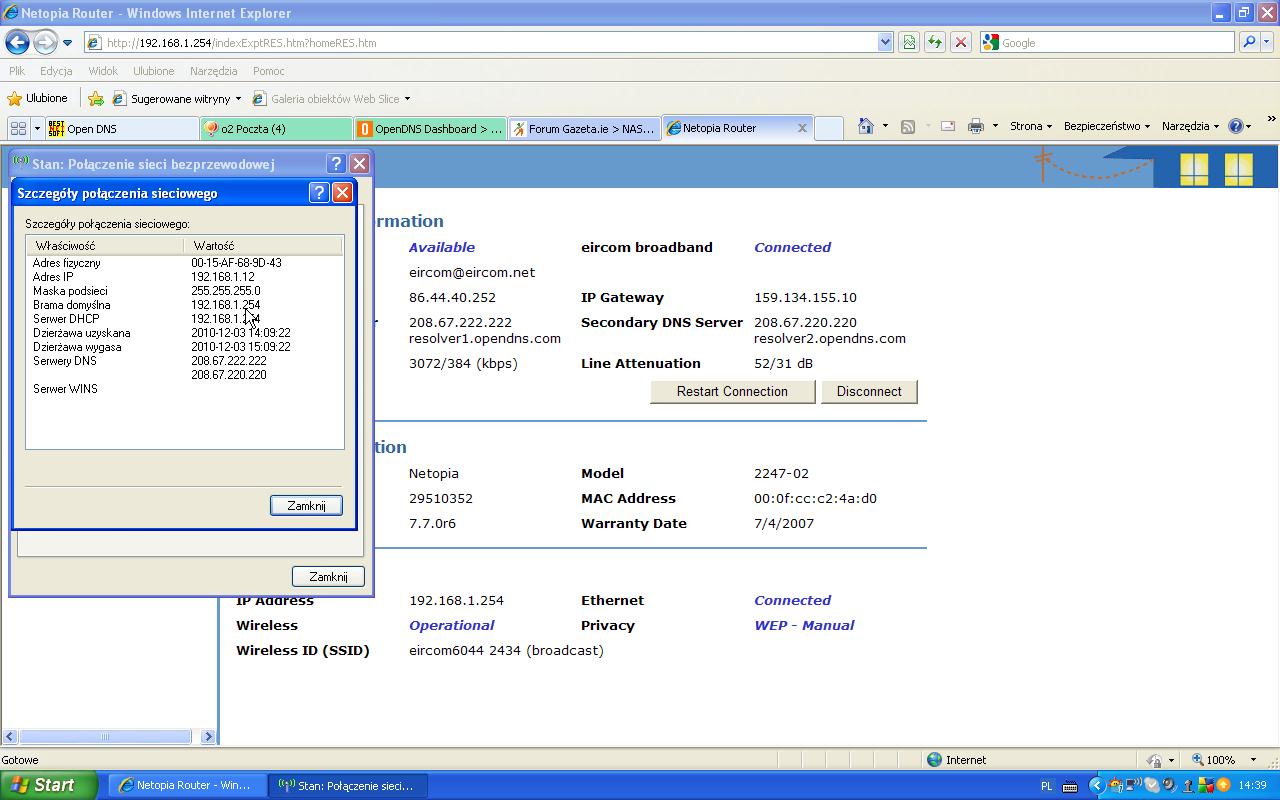Open the Home button dropdown arrow
This screenshot has height=800, width=1280.
[885, 126]
